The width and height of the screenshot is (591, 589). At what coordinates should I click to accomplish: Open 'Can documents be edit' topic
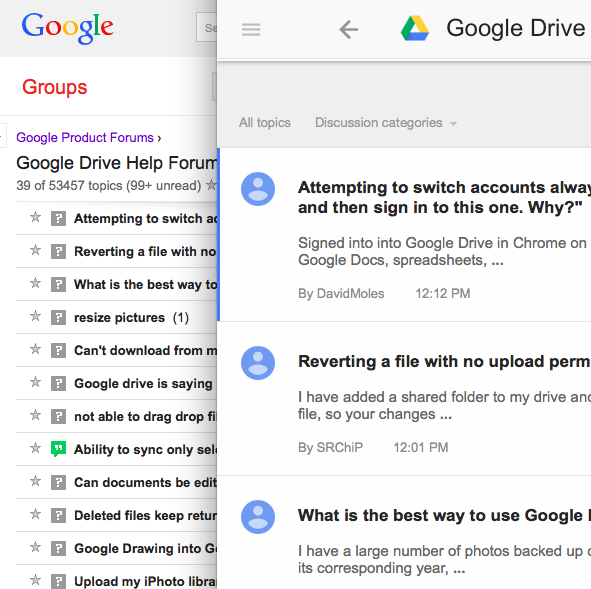point(145,483)
